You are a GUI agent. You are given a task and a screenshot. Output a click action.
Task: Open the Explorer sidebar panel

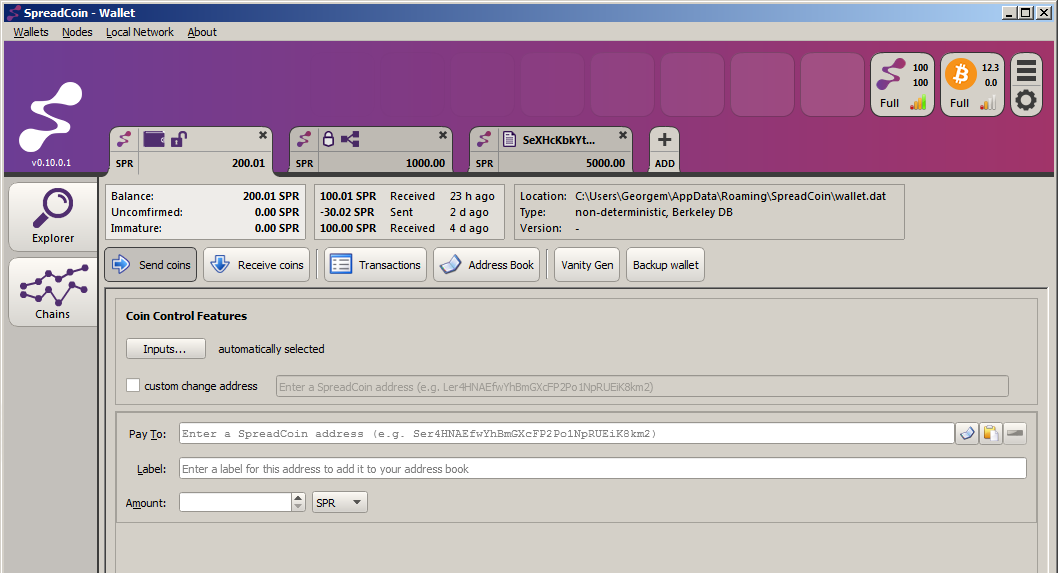click(53, 217)
